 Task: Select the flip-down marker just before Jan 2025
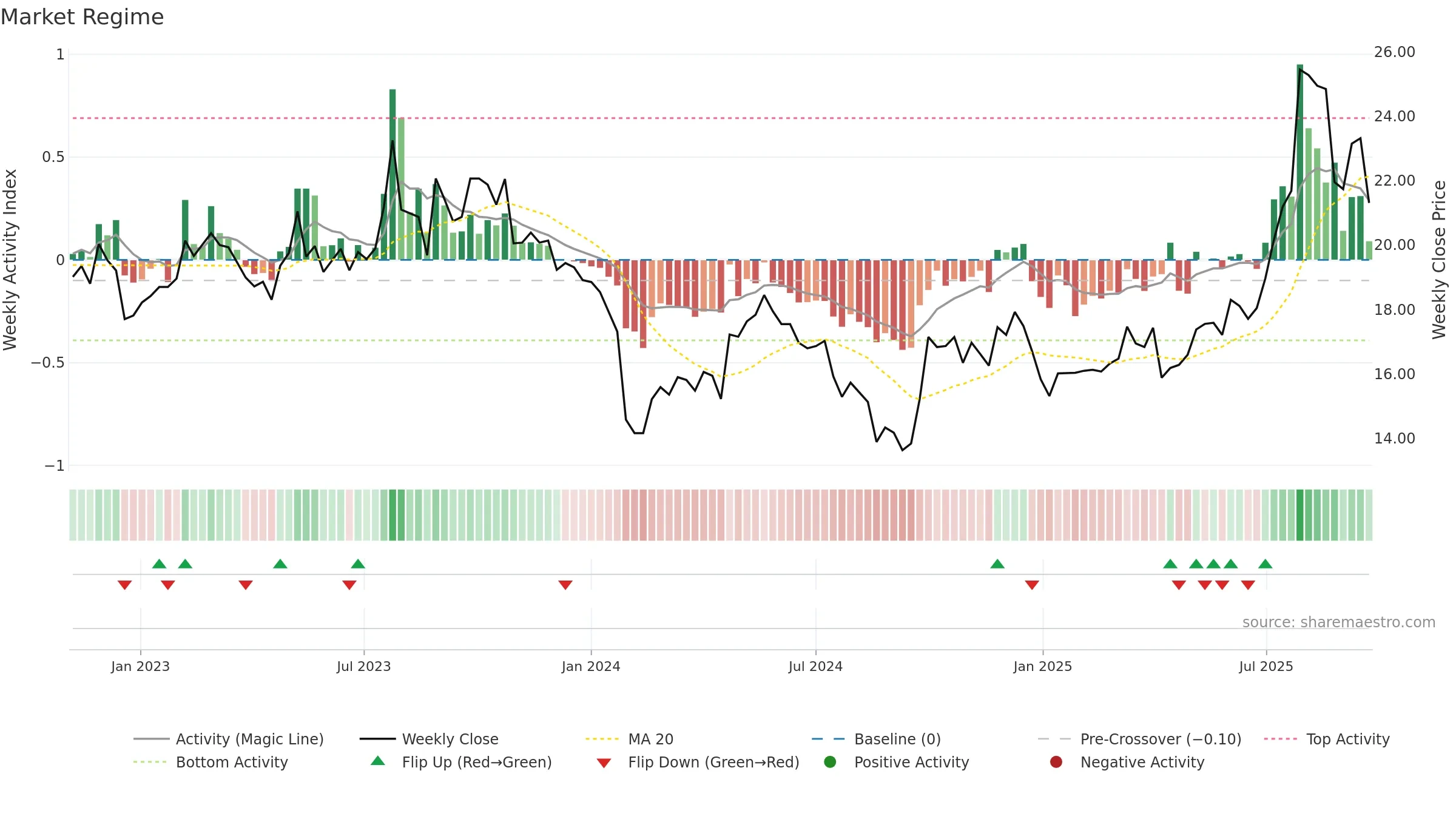(x=1032, y=585)
